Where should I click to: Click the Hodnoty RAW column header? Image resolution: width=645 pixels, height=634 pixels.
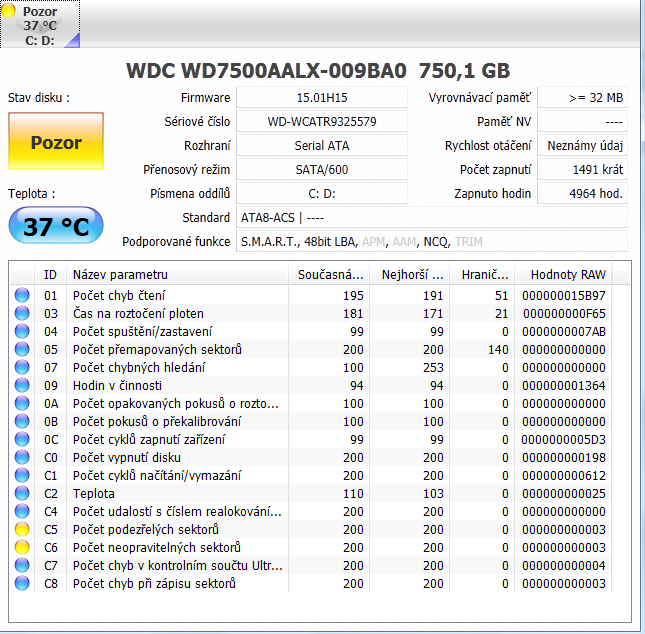tap(563, 274)
